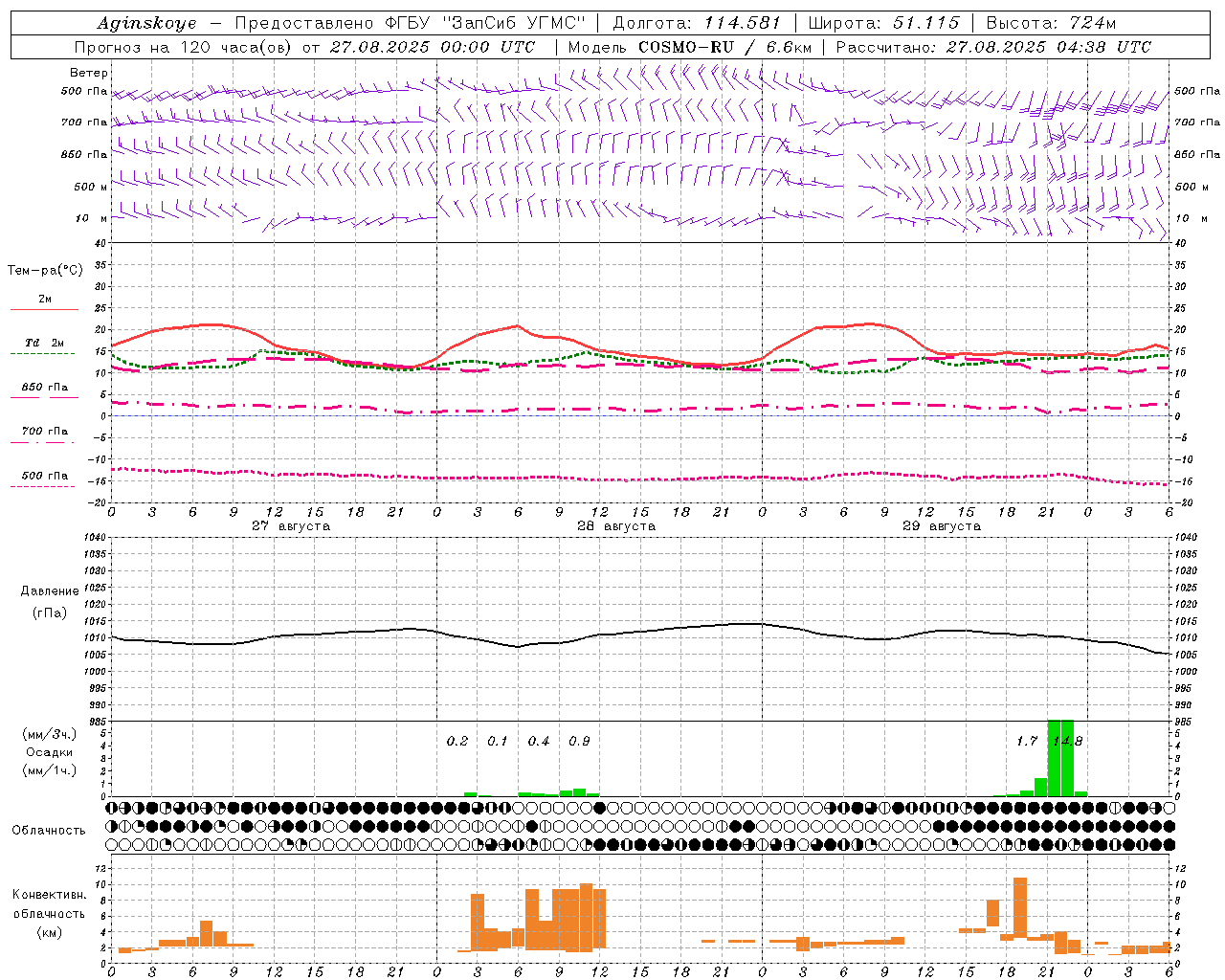Click the '28 августа' date label
The height and width of the screenshot is (980, 1225).
pos(616,526)
